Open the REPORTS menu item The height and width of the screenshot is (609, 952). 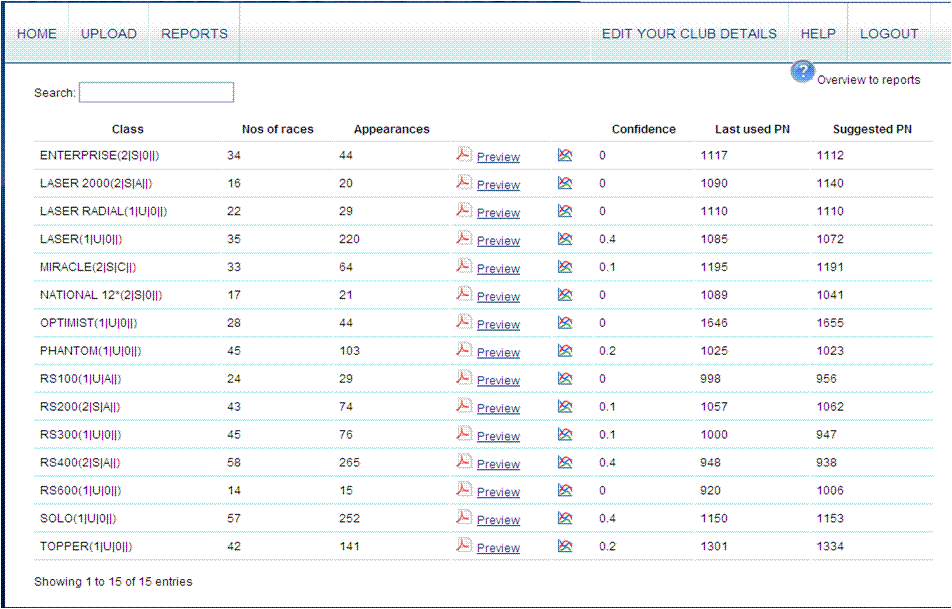tap(194, 34)
